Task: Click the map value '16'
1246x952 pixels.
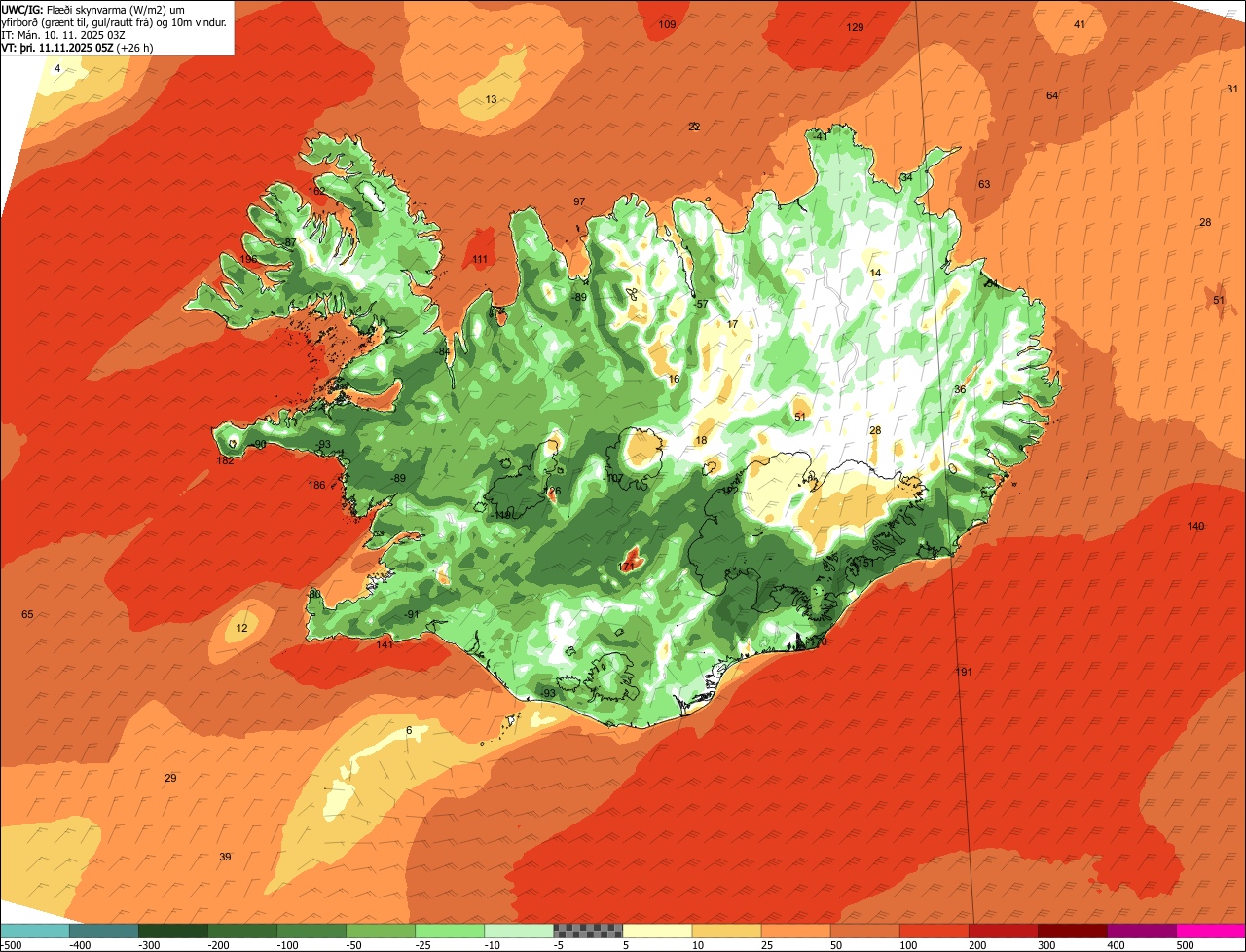Action: [674, 379]
